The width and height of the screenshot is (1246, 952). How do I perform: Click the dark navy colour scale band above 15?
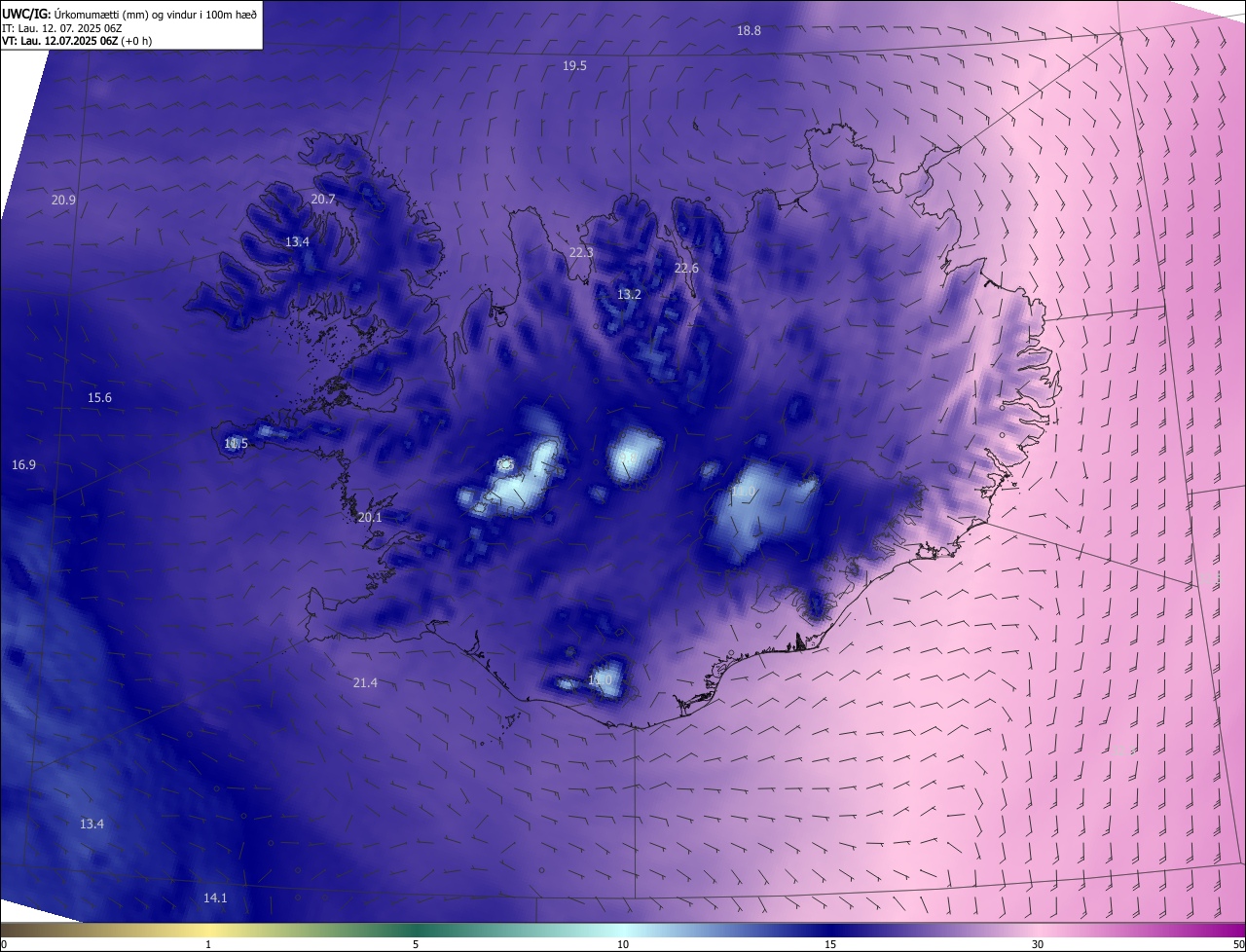point(830,930)
